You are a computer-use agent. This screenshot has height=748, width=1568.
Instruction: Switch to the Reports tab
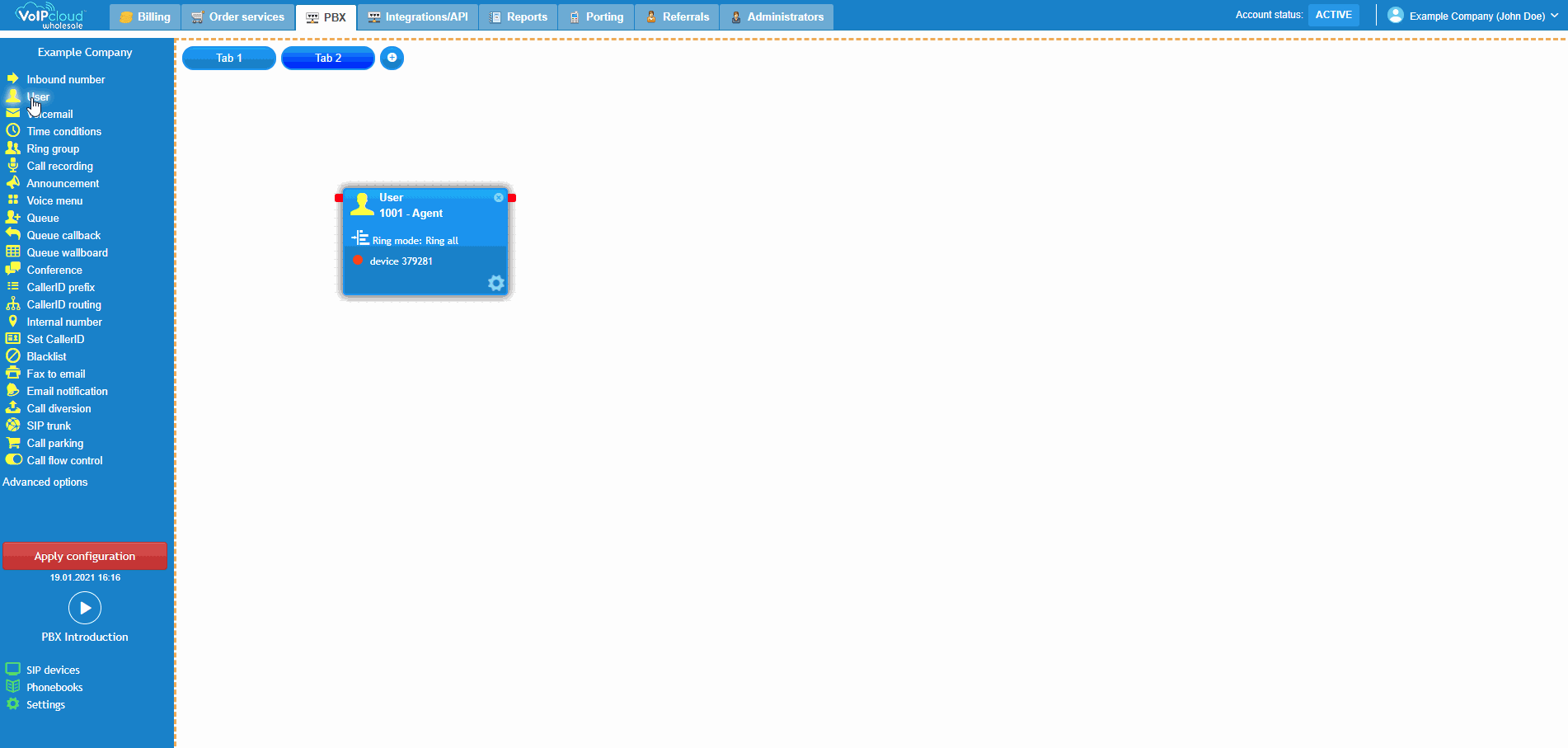518,16
